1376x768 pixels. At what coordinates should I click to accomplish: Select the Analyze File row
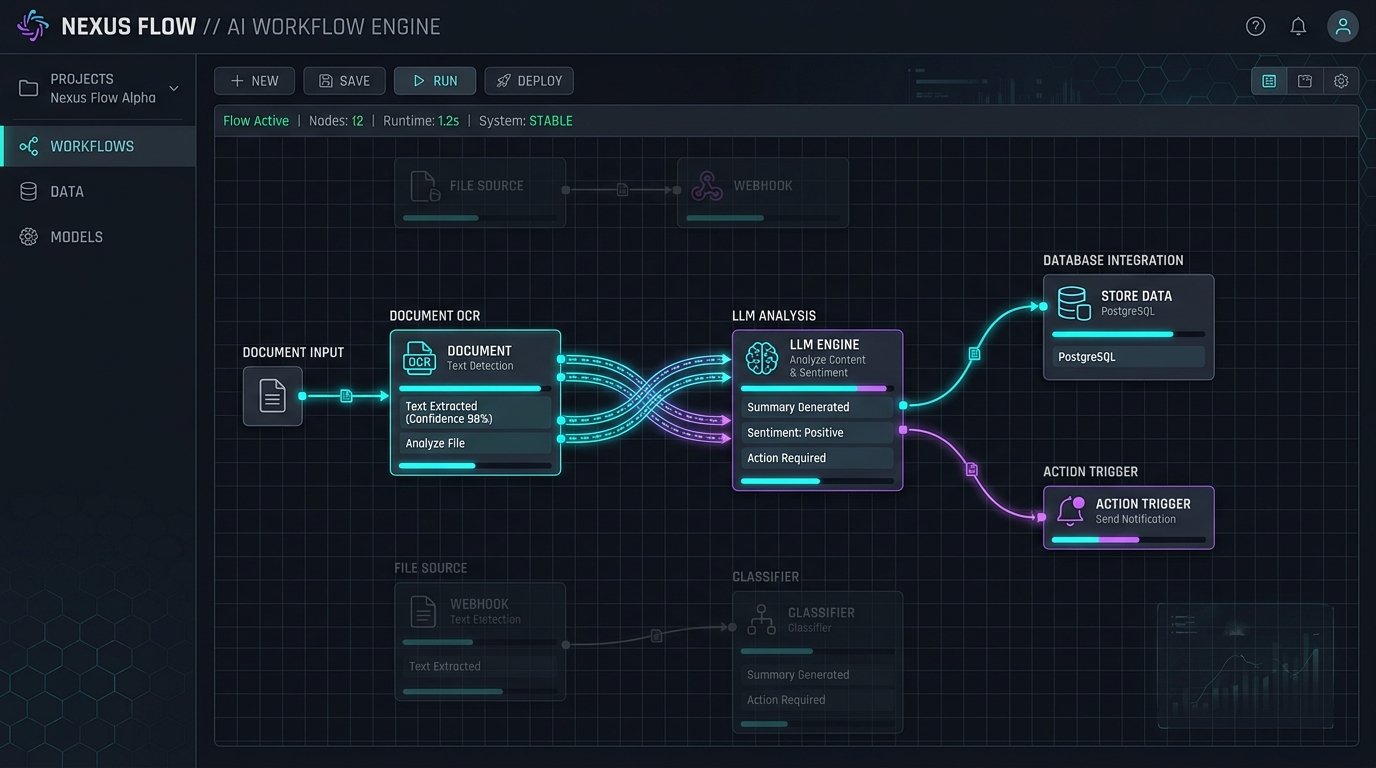pos(475,443)
